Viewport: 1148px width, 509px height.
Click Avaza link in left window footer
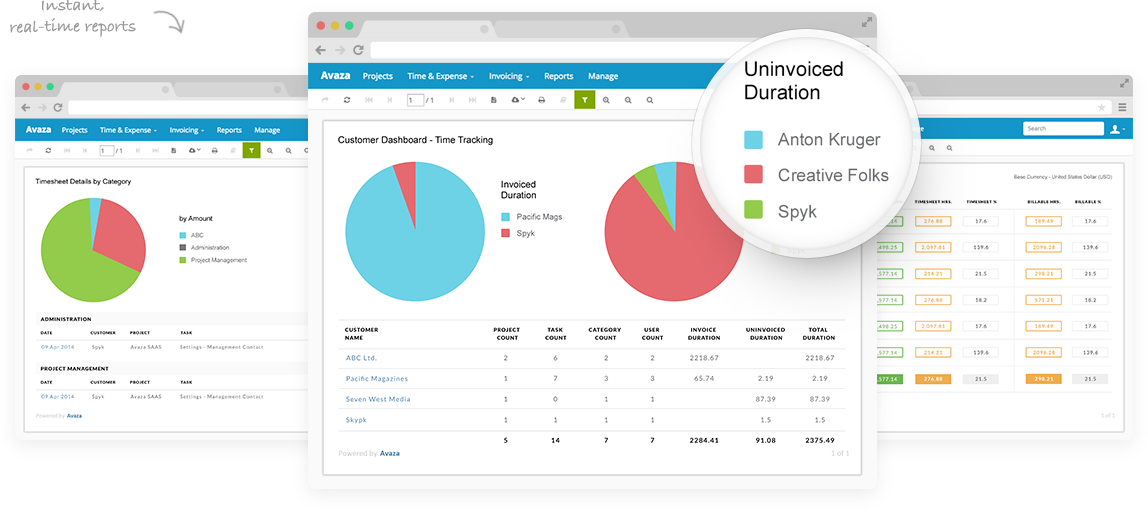tap(75, 415)
